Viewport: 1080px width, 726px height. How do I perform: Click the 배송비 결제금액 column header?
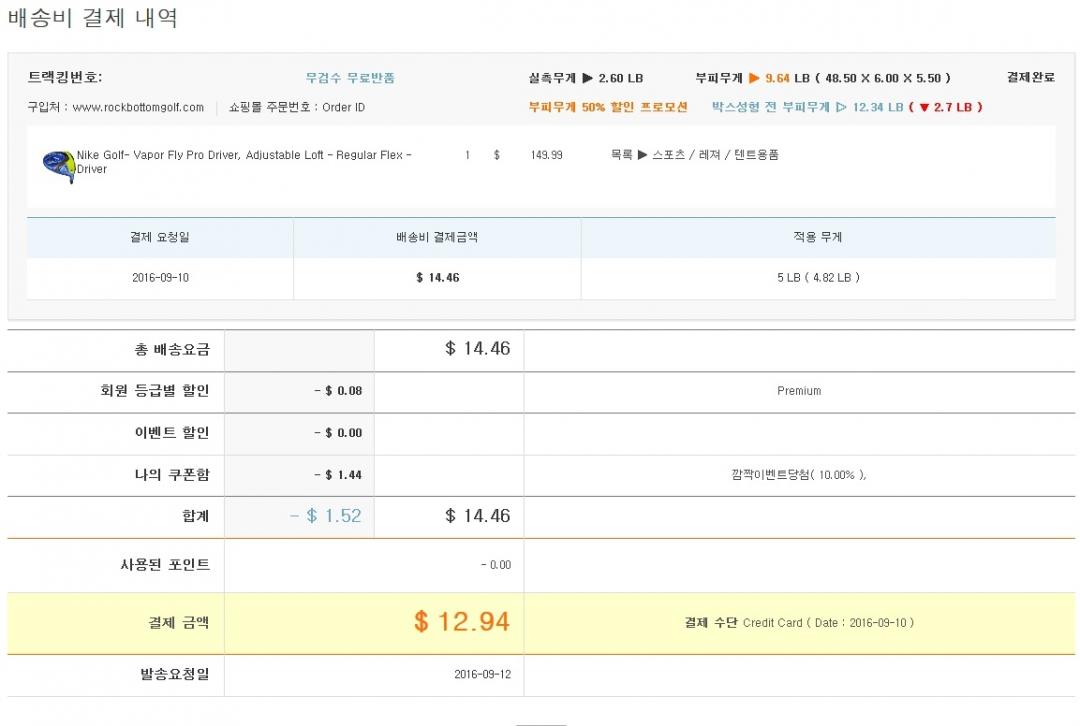click(x=437, y=237)
